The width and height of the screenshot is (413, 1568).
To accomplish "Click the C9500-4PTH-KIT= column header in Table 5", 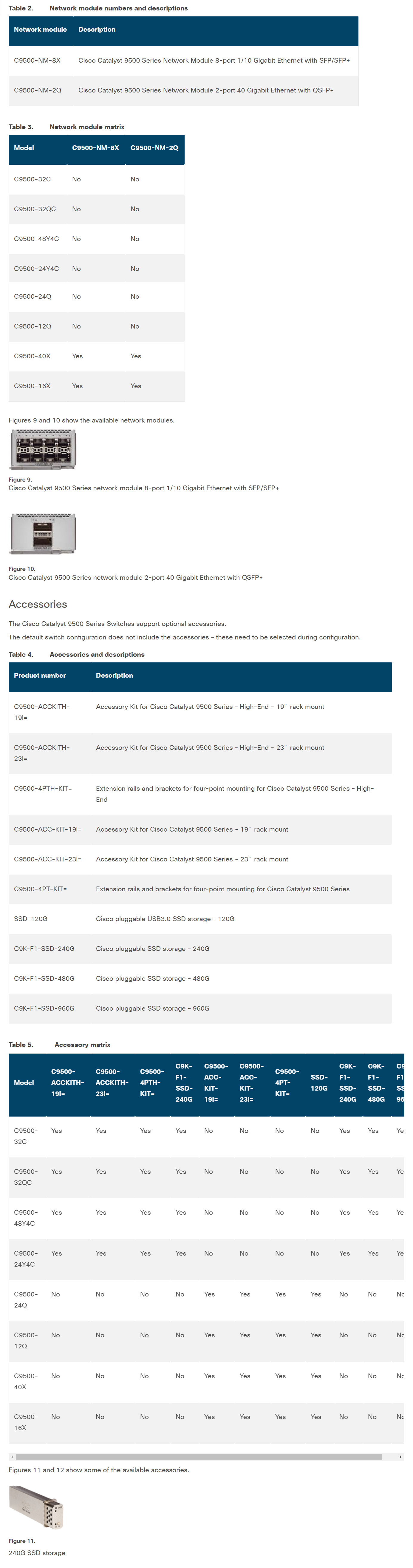I will [x=151, y=1082].
